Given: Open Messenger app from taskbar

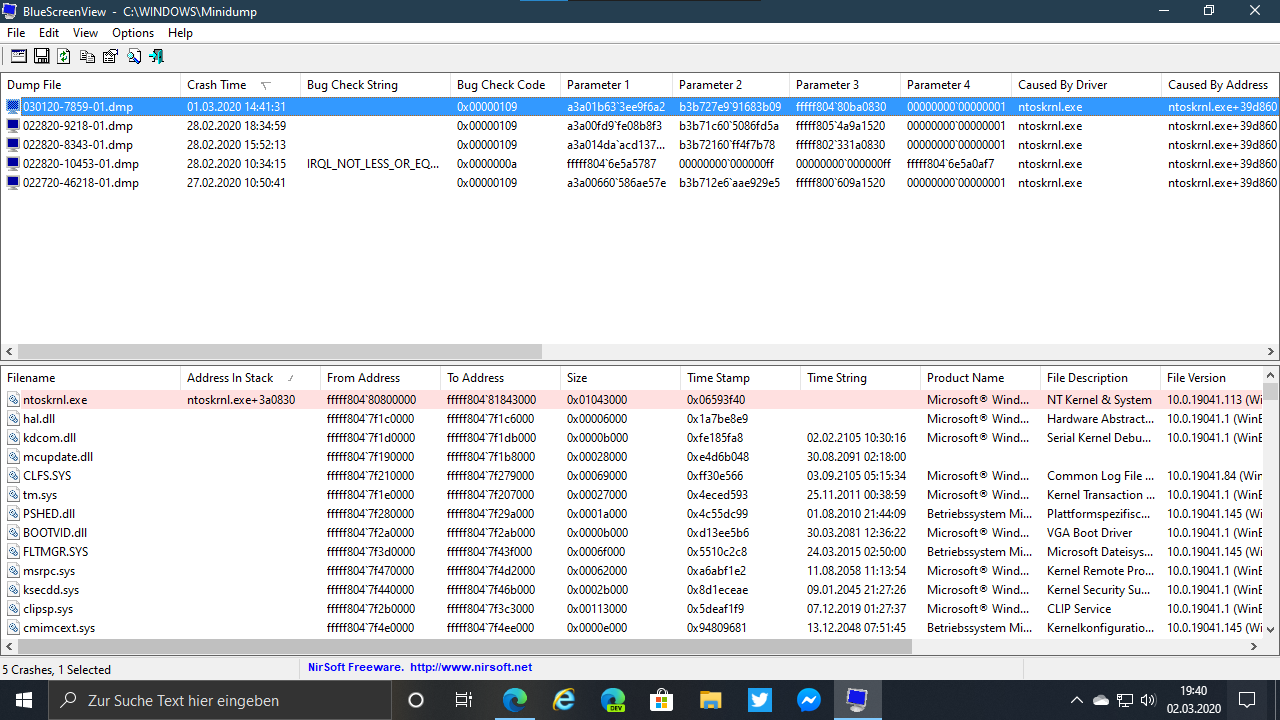Looking at the screenshot, I should click(x=808, y=700).
